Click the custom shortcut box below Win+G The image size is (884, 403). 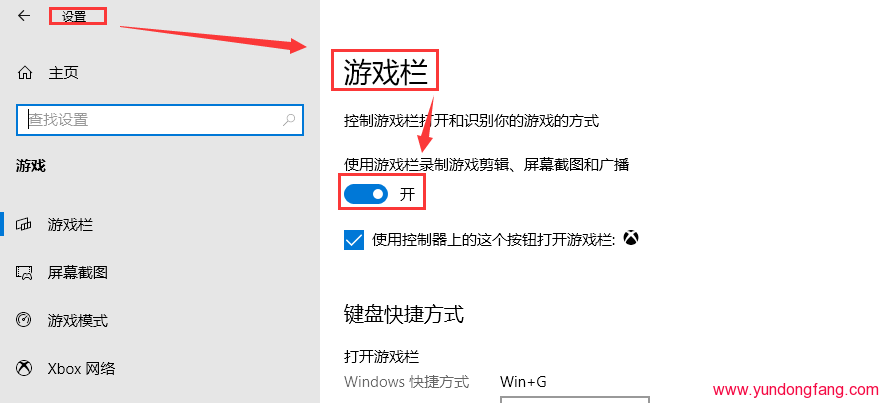575,399
